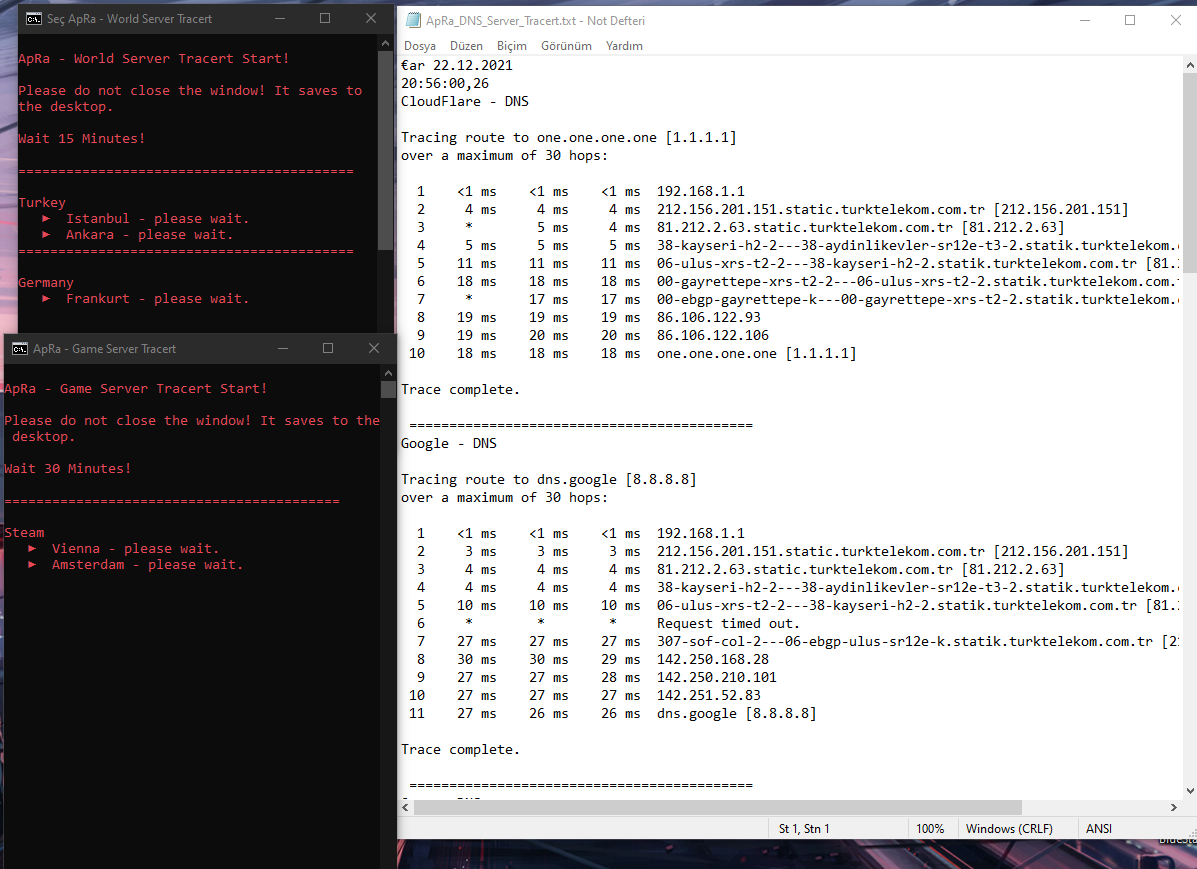Open the Düzen menu
The image size is (1197, 869).
[x=466, y=46]
